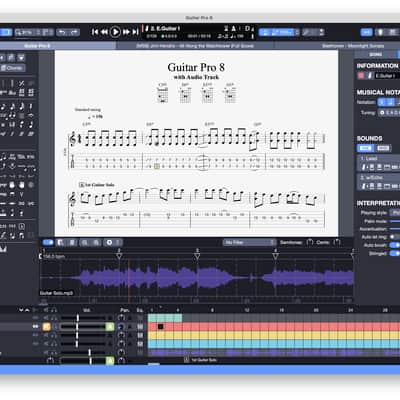Toggle the Stringed switch
This screenshot has width=400, height=400.
pyautogui.click(x=395, y=253)
